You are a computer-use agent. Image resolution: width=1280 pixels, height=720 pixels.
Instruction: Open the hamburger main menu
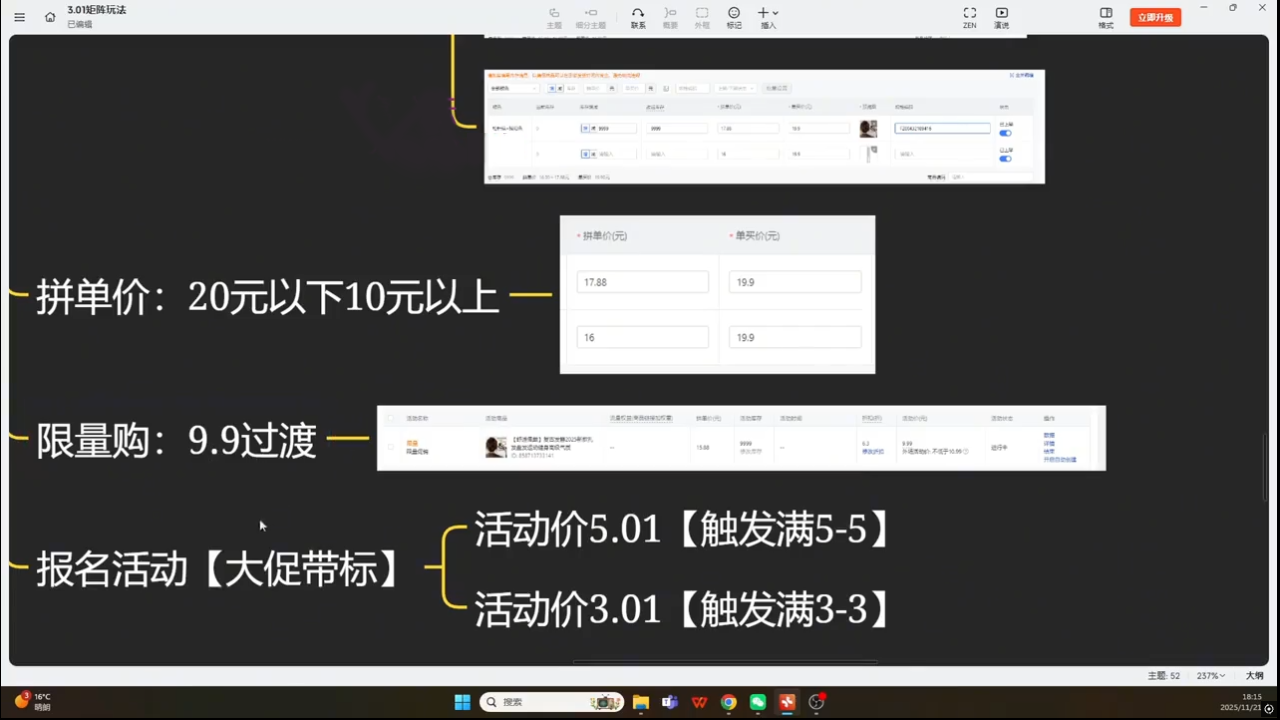click(x=19, y=17)
